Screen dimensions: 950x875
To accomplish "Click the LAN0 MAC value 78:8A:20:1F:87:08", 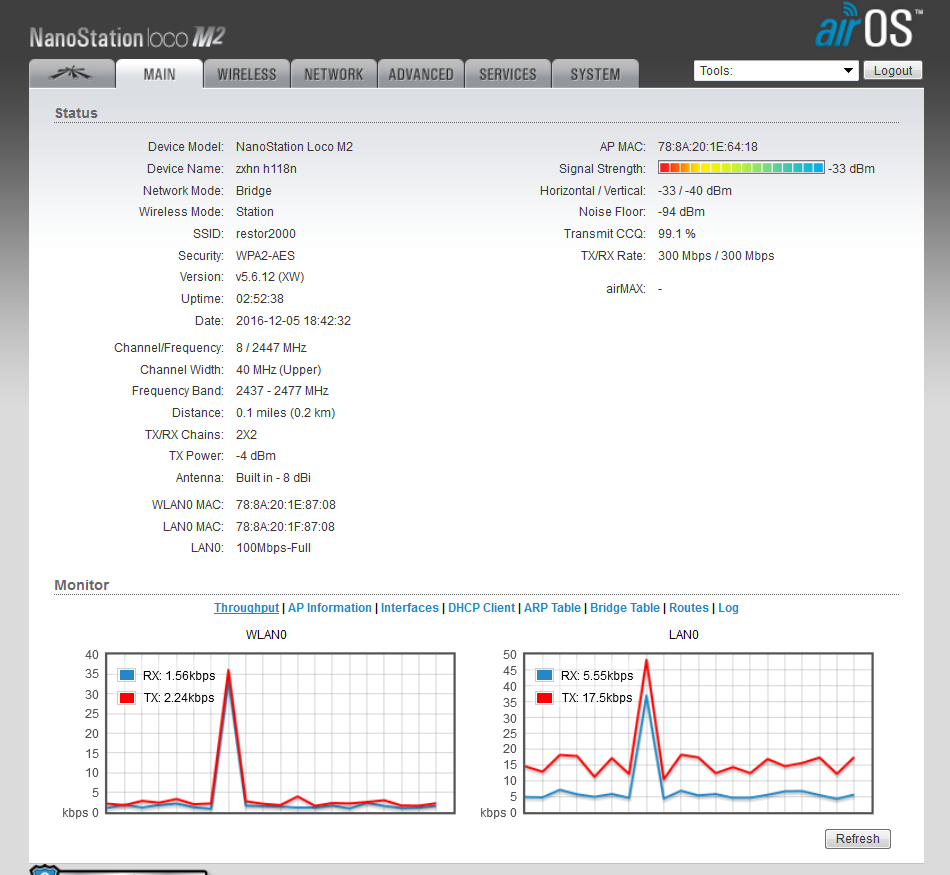I will [x=285, y=527].
